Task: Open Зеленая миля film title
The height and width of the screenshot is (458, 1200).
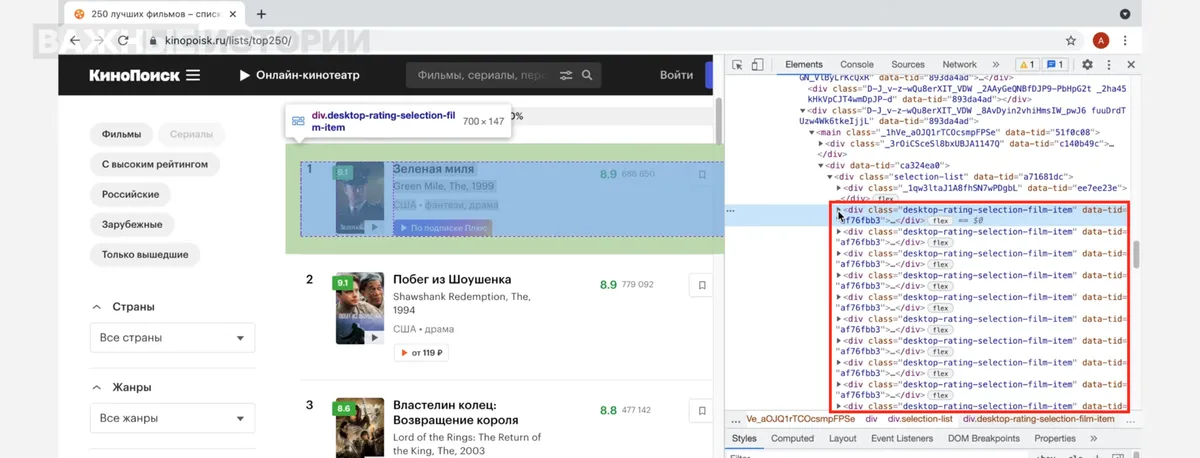Action: coord(434,169)
